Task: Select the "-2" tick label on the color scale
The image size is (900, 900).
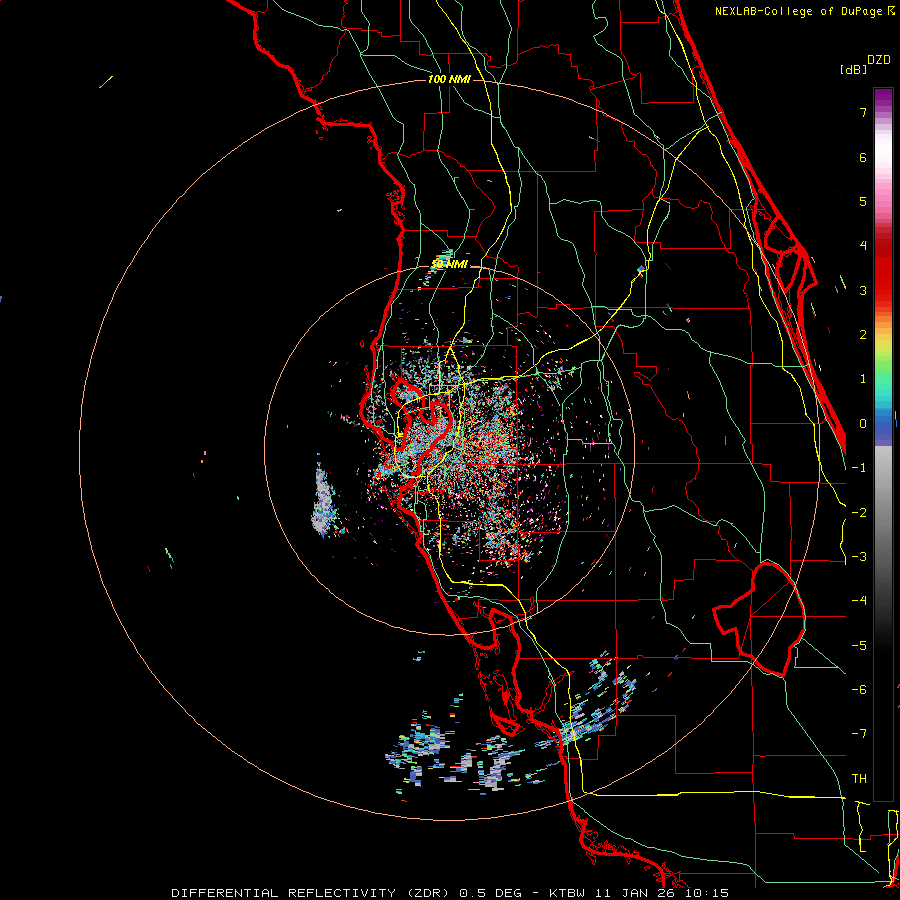Action: [x=859, y=513]
